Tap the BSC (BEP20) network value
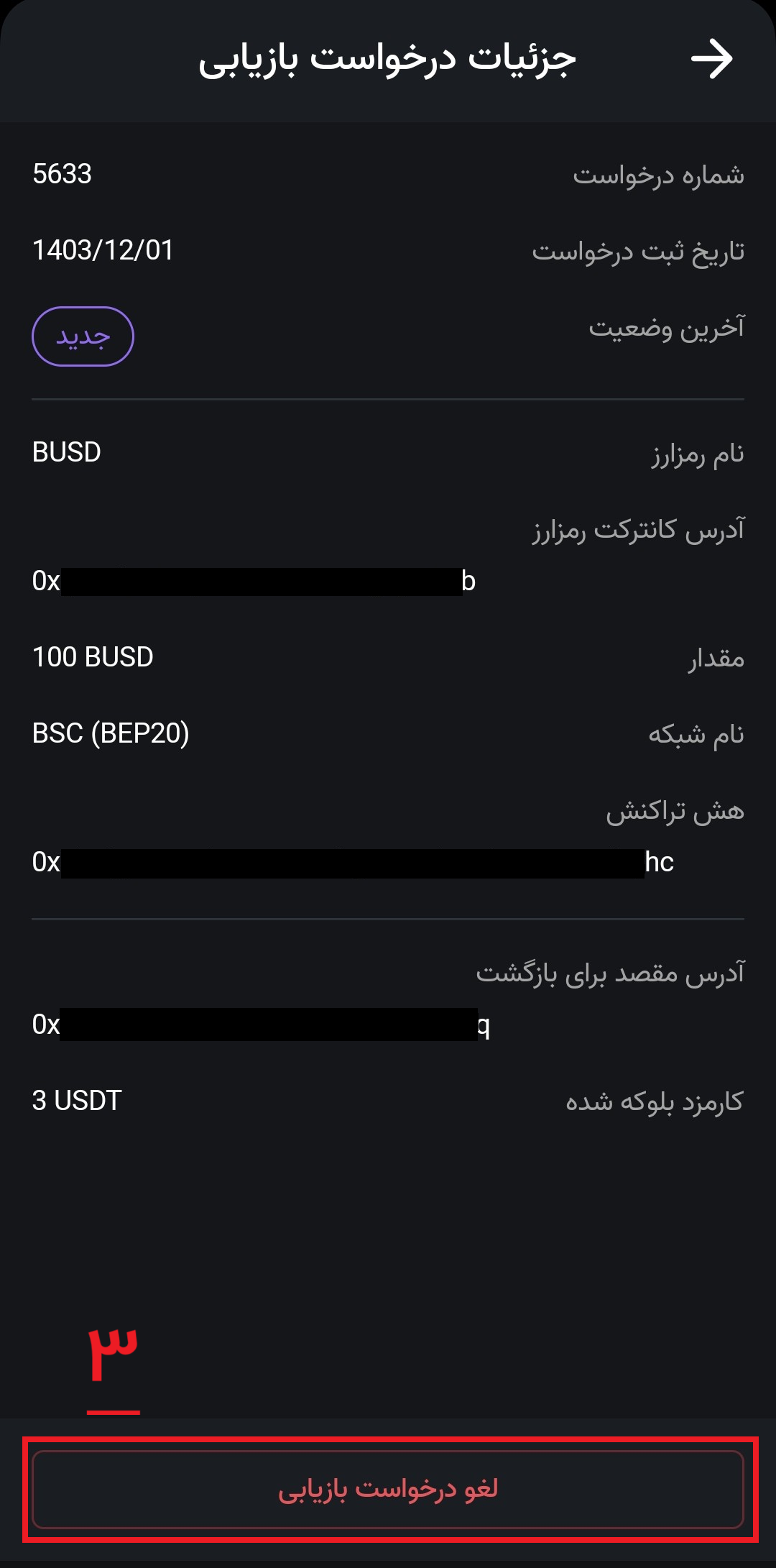This screenshot has width=776, height=1568. pos(111,733)
